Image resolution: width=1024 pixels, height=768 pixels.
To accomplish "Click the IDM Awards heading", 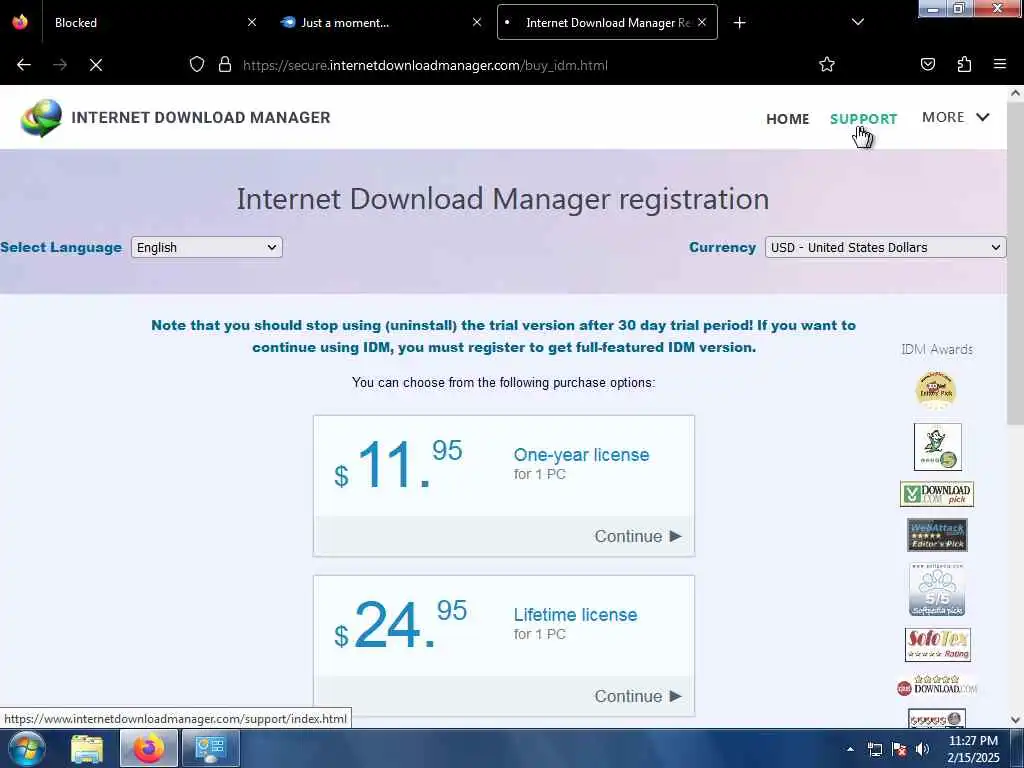I will coord(937,349).
